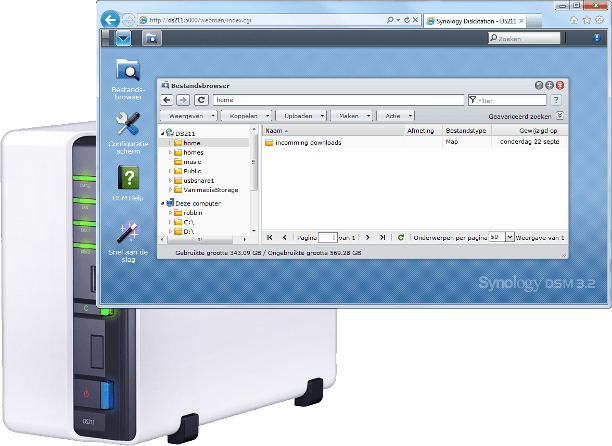Click the green refresh icon in pagination bar
Viewport: 612px width, 446px height.
(x=401, y=237)
